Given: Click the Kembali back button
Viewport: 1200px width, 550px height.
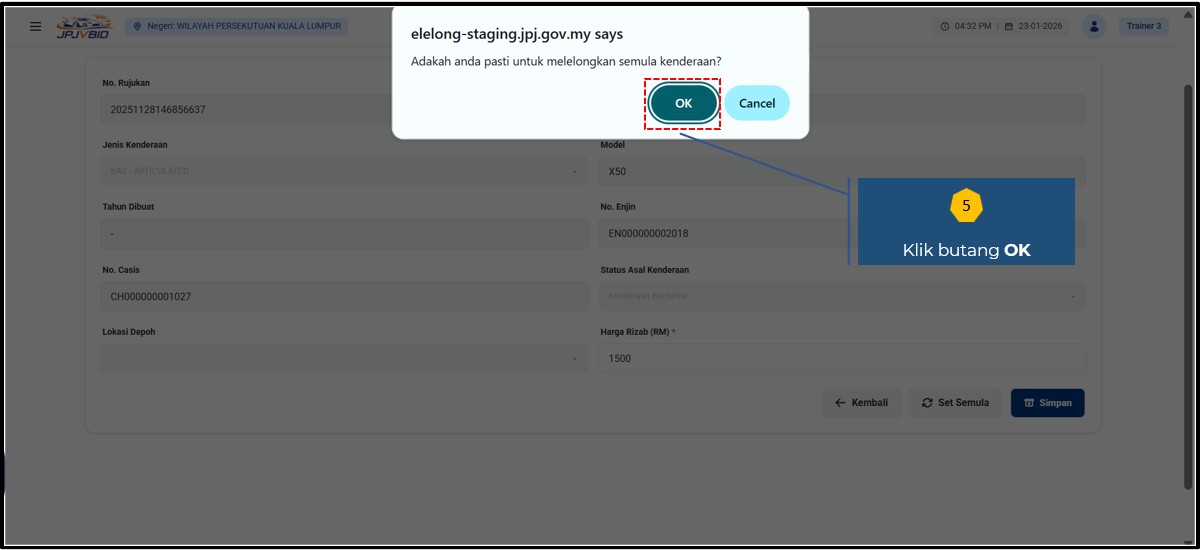Looking at the screenshot, I should tap(861, 403).
